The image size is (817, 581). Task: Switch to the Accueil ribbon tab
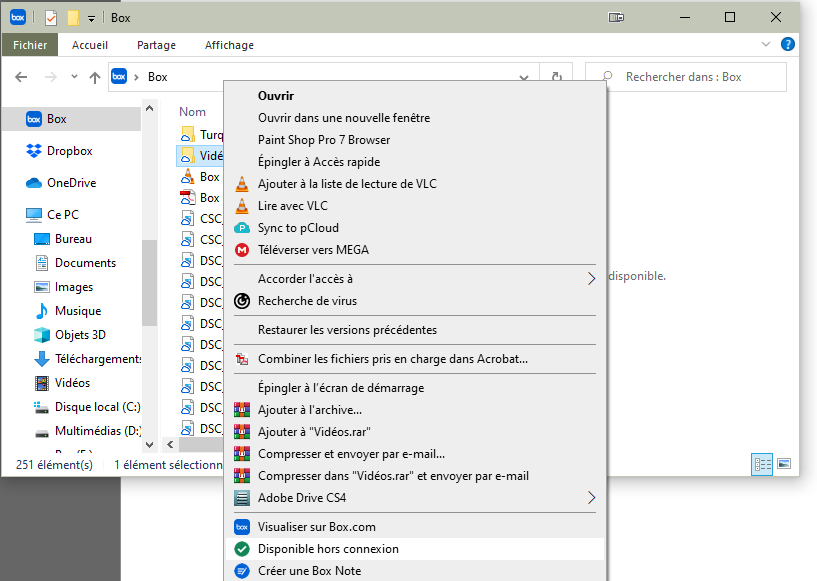(x=90, y=45)
